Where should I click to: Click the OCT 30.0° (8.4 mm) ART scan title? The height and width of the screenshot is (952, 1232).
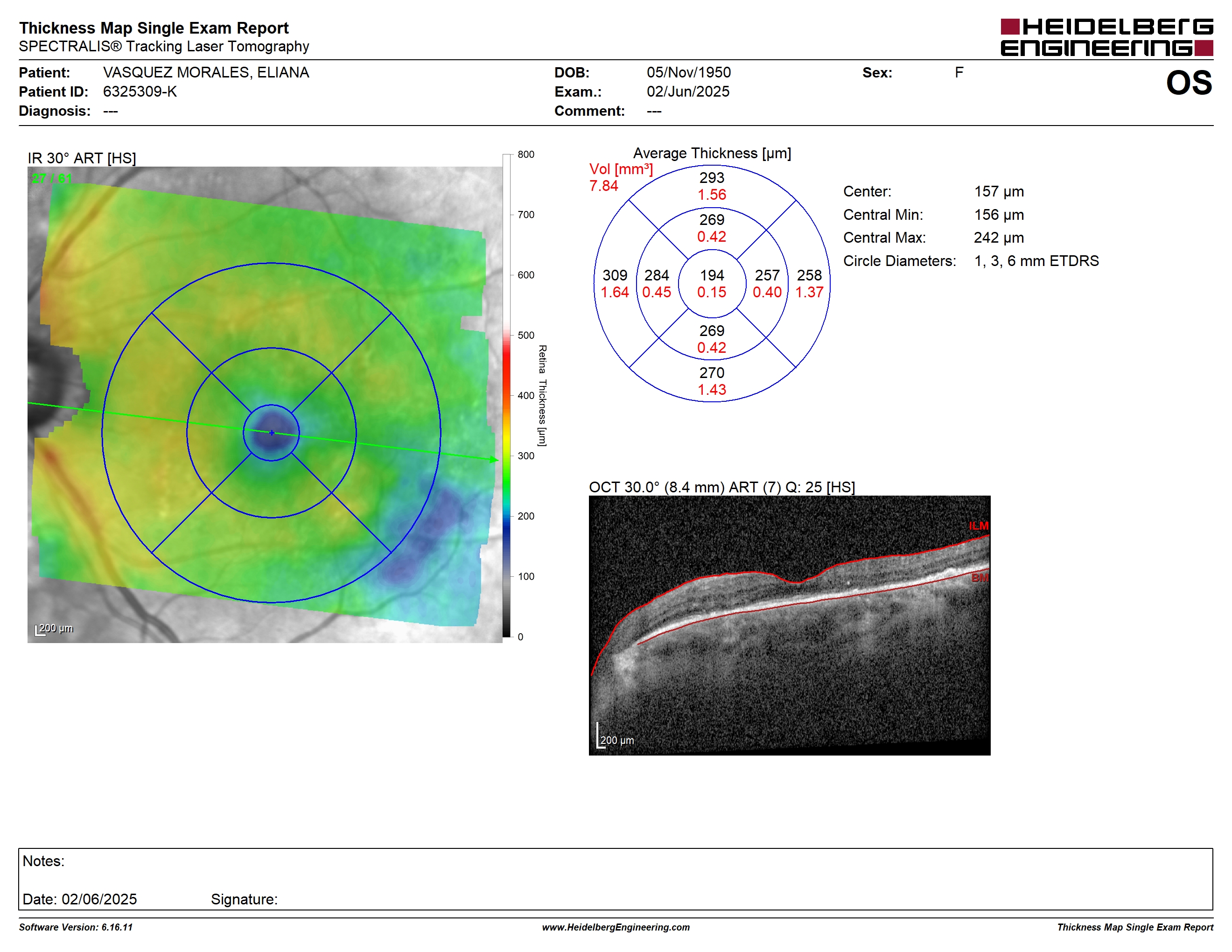(722, 487)
